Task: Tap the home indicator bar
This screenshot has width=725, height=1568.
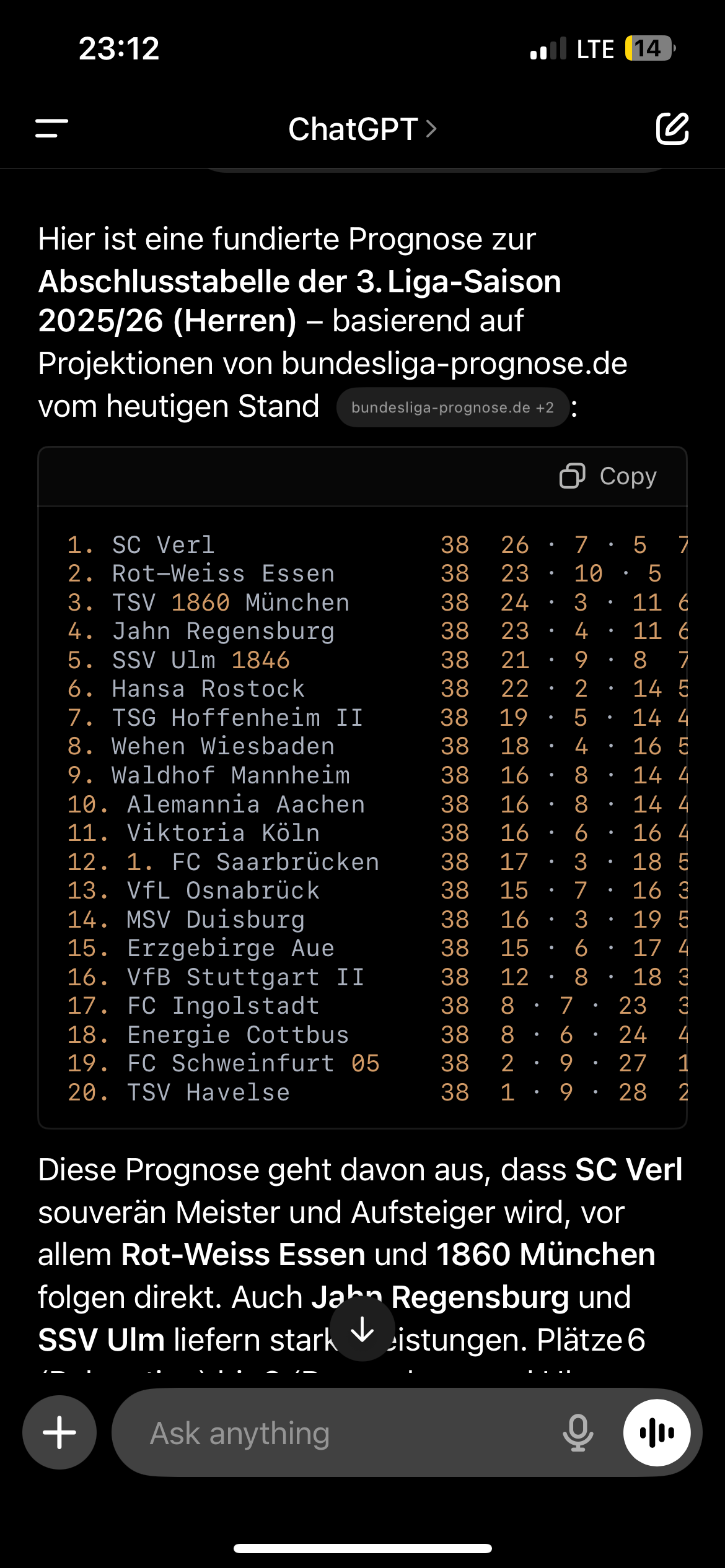Action: (362, 1548)
